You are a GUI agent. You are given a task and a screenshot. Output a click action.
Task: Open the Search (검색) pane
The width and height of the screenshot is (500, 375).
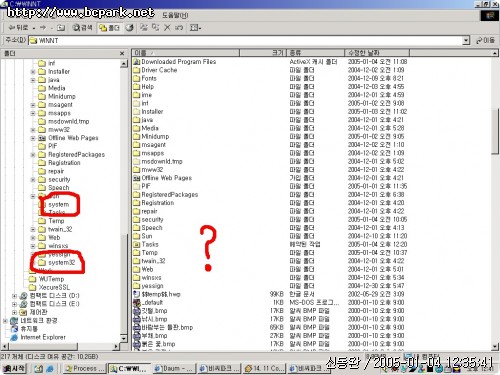coord(82,28)
